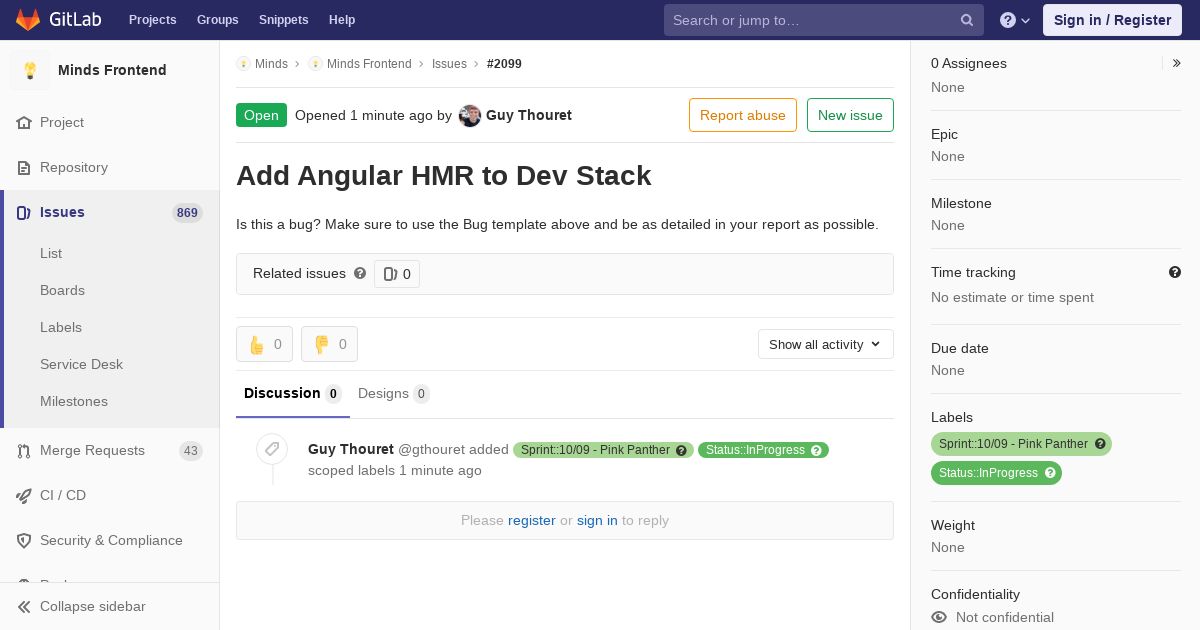Click the label tag icon in the activity feed
Screen dimensions: 1200x630
[272, 449]
